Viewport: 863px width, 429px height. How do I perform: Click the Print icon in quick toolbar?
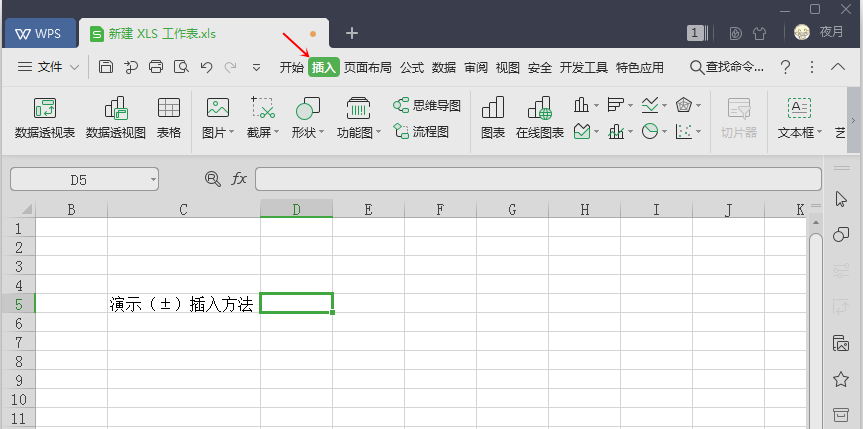click(x=156, y=67)
